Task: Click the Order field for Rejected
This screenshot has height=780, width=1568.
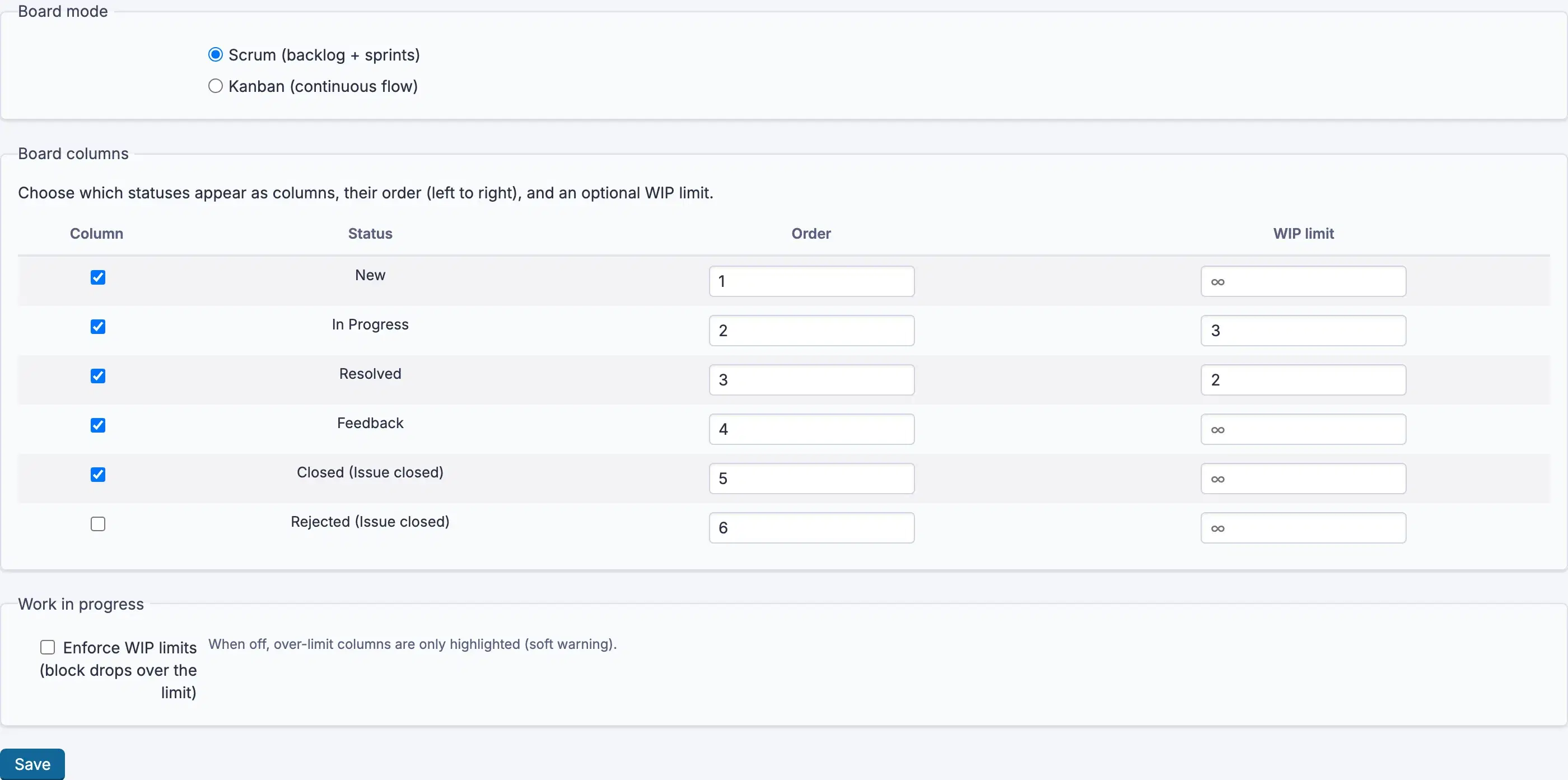Action: click(811, 528)
